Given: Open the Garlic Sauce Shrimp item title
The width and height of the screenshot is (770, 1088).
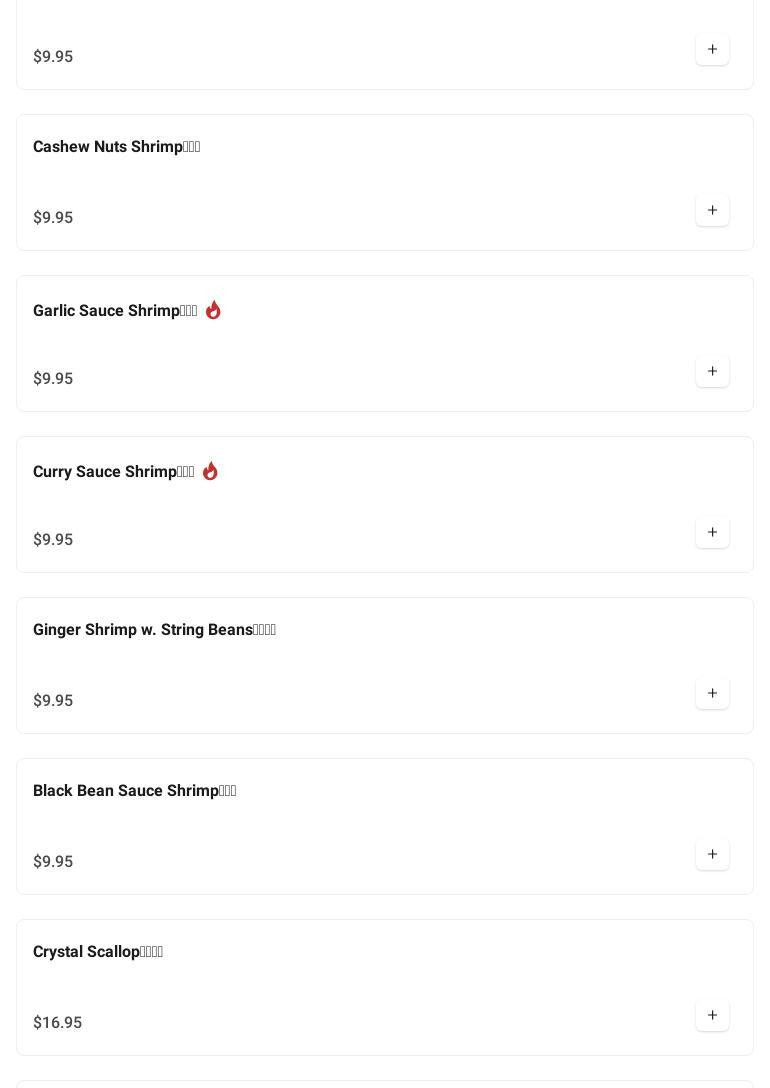Looking at the screenshot, I should [115, 310].
